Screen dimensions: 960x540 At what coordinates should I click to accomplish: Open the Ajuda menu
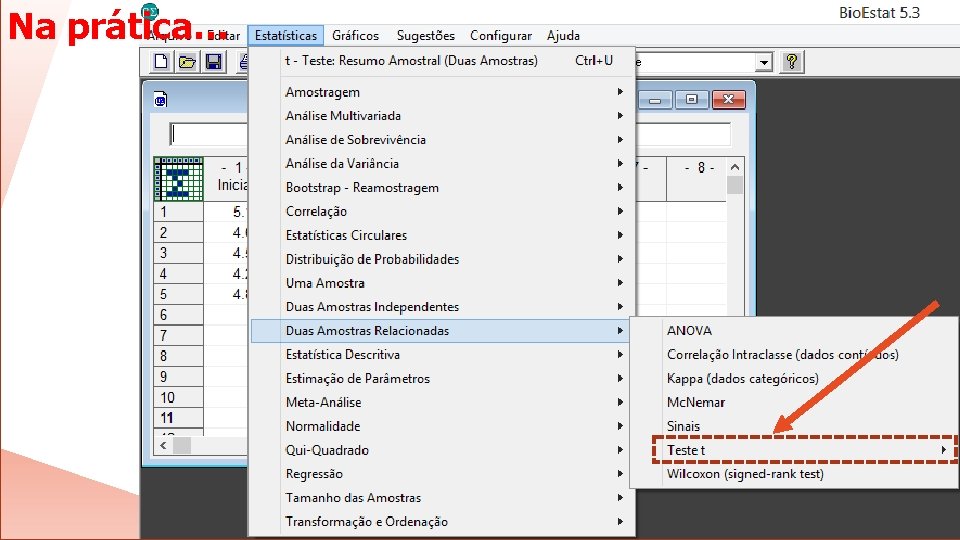pyautogui.click(x=563, y=36)
